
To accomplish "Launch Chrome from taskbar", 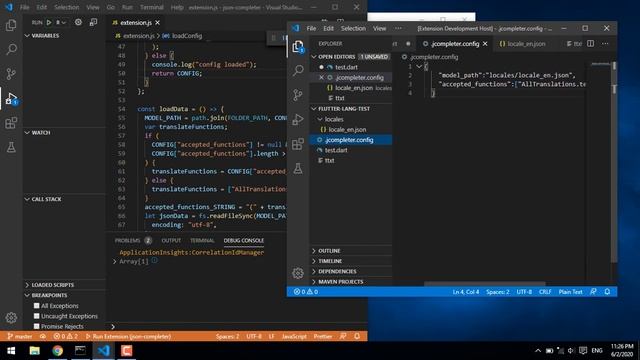I will click(58, 351).
